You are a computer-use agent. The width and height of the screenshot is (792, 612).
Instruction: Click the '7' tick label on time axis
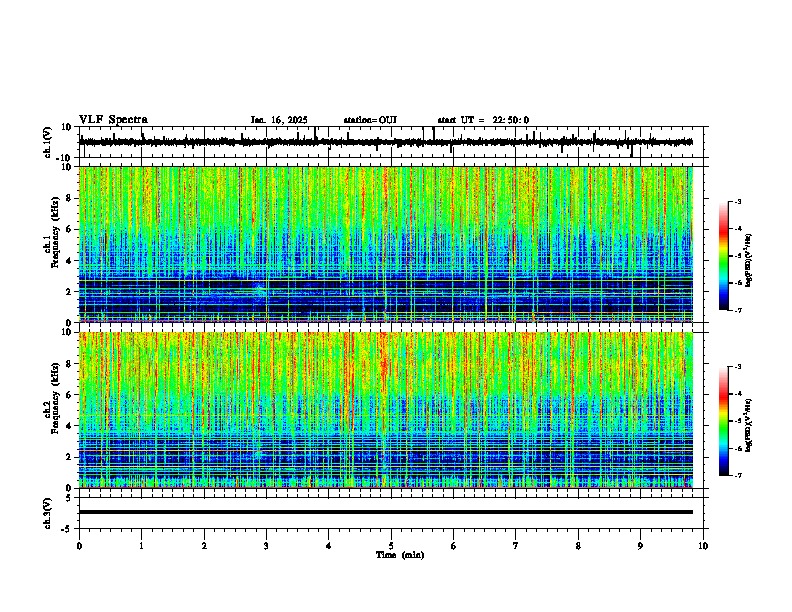(516, 546)
